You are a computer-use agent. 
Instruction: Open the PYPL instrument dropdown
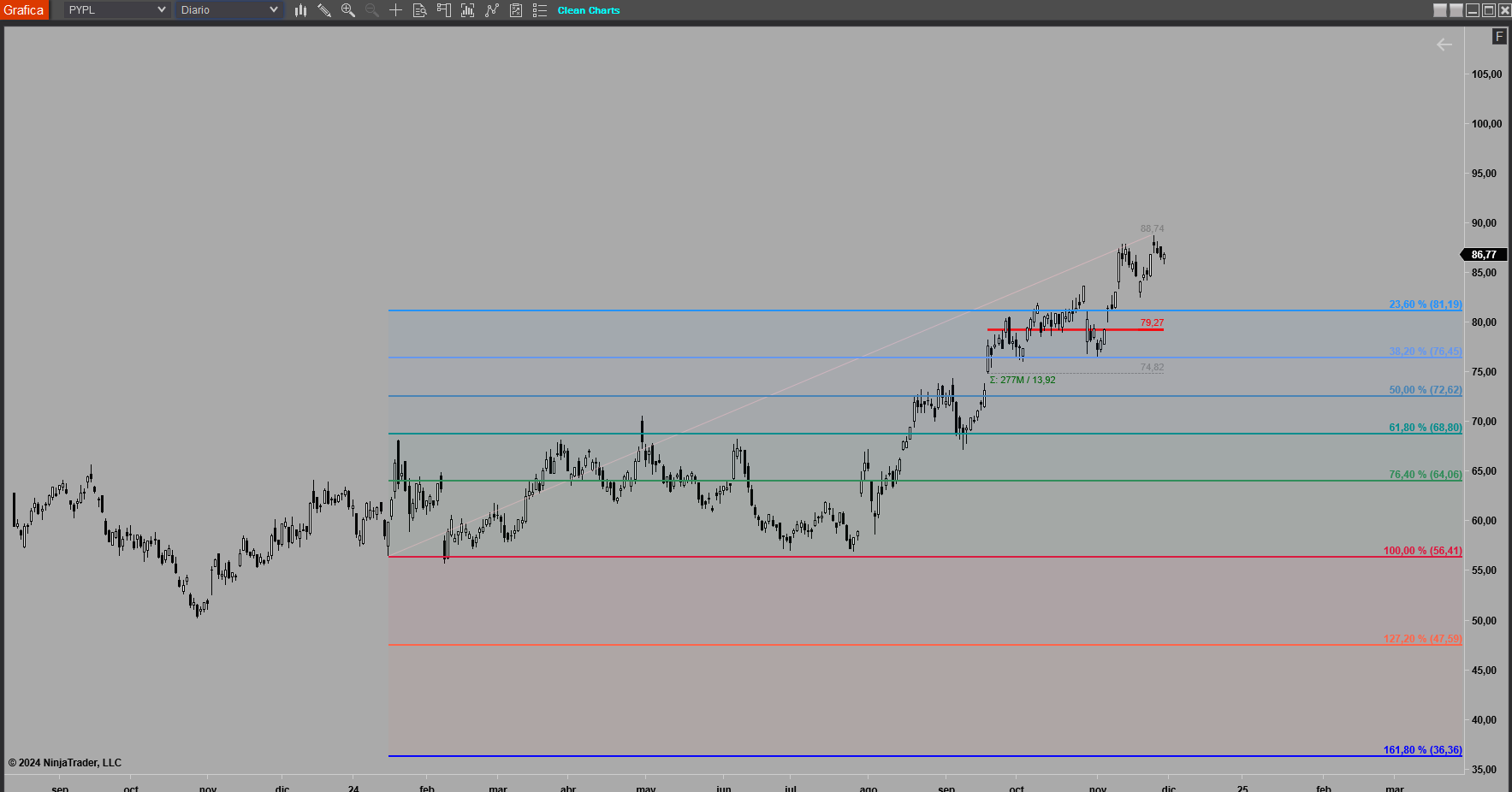(x=116, y=10)
